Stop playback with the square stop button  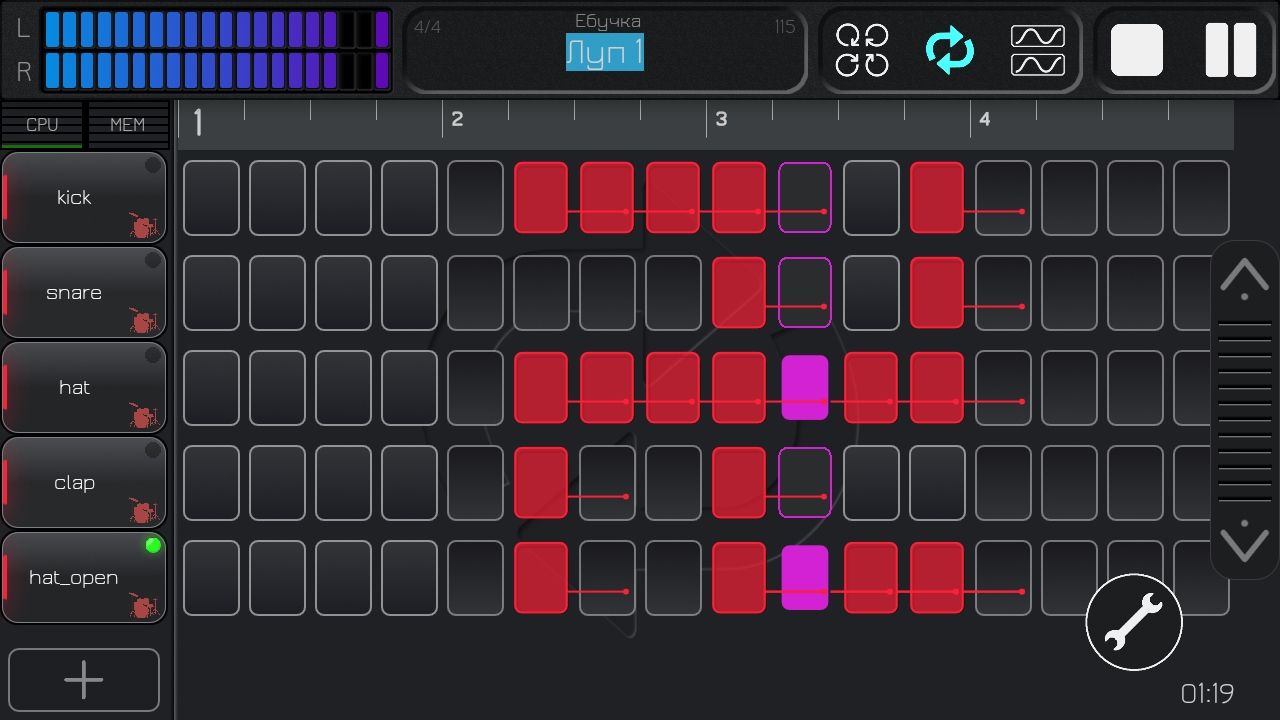[x=1137, y=50]
